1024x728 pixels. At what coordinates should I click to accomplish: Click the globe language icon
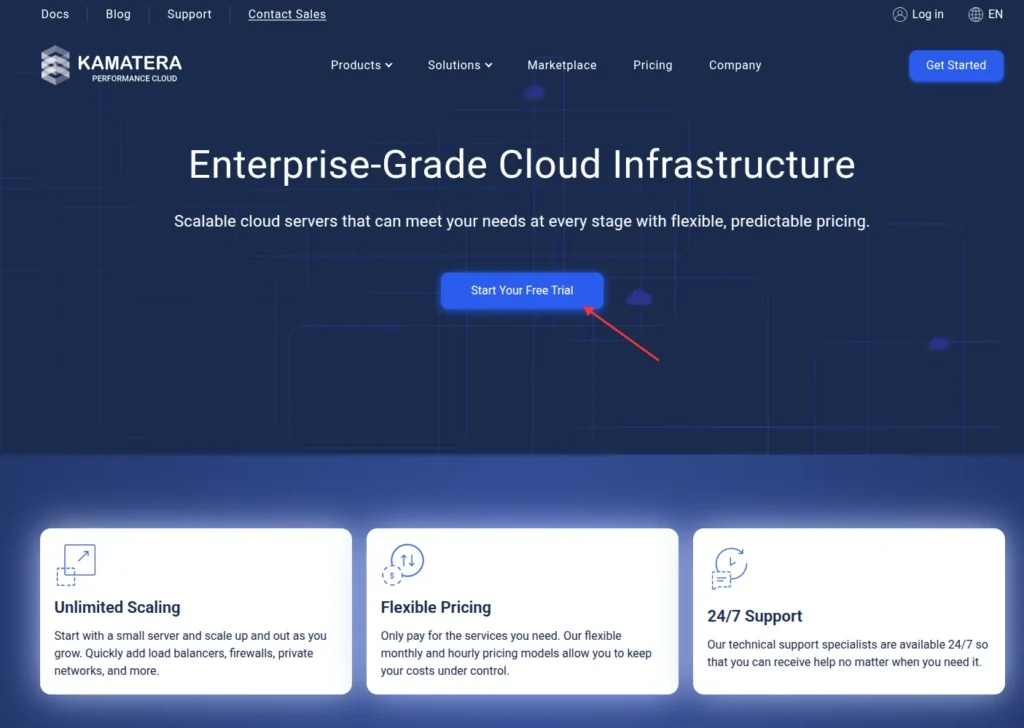[x=976, y=14]
